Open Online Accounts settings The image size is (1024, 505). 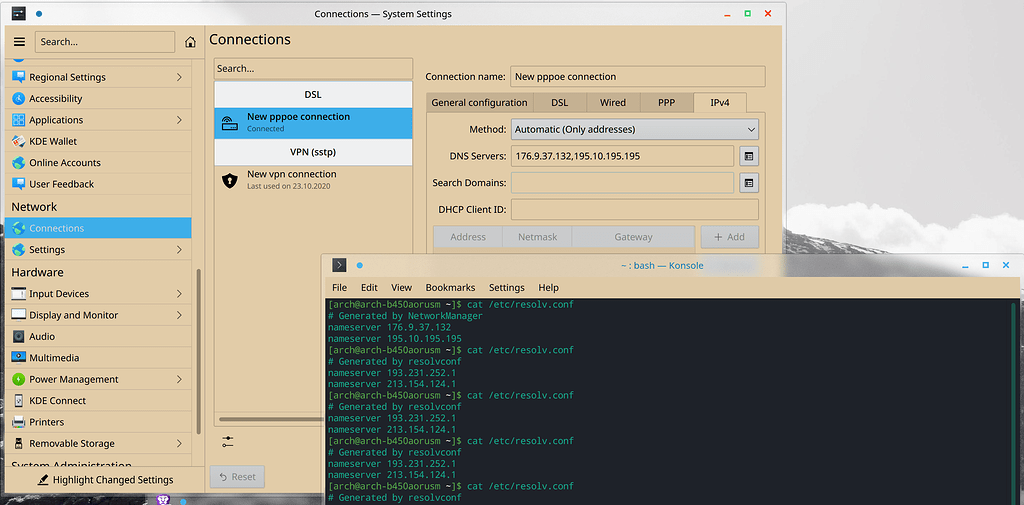coord(98,163)
